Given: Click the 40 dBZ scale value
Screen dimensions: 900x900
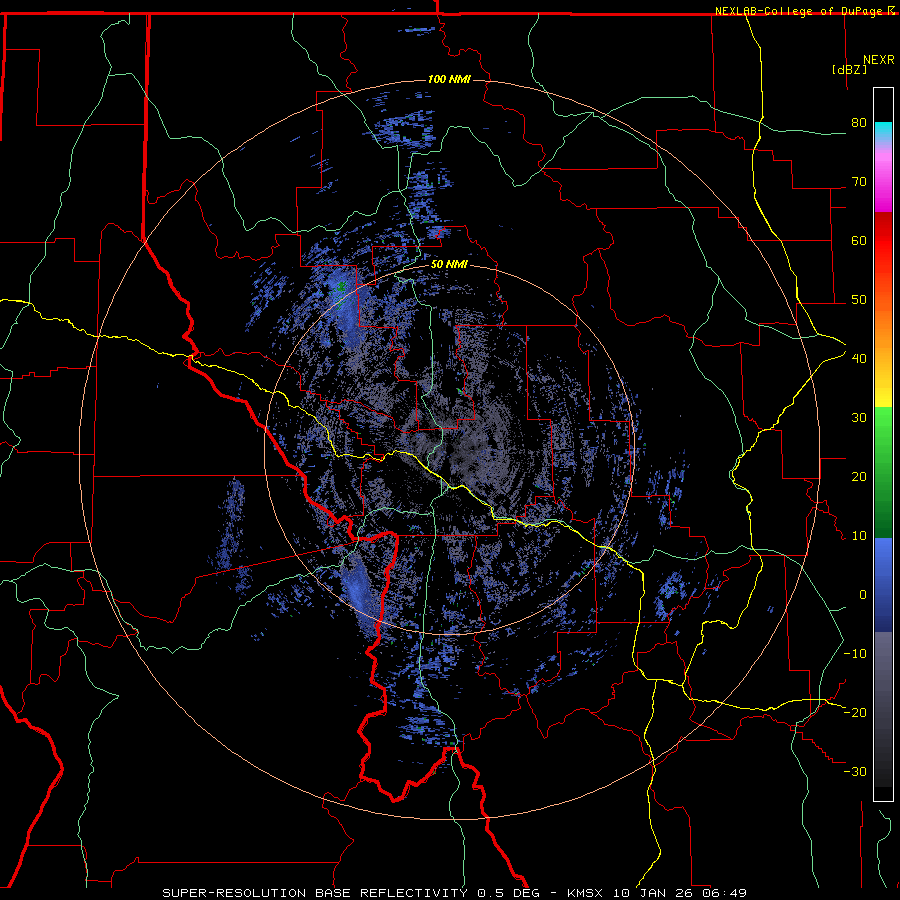Looking at the screenshot, I should click(x=859, y=359).
